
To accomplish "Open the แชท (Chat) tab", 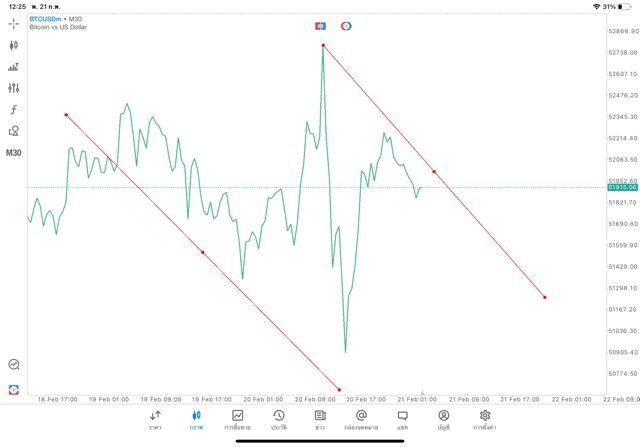I will [x=402, y=419].
